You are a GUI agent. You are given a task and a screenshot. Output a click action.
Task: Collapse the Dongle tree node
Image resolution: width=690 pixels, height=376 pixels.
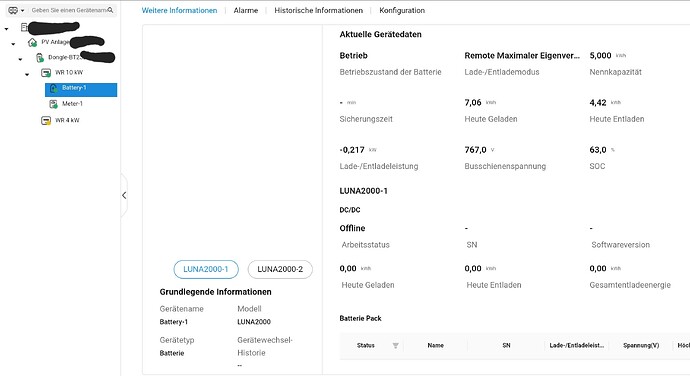pyautogui.click(x=20, y=59)
